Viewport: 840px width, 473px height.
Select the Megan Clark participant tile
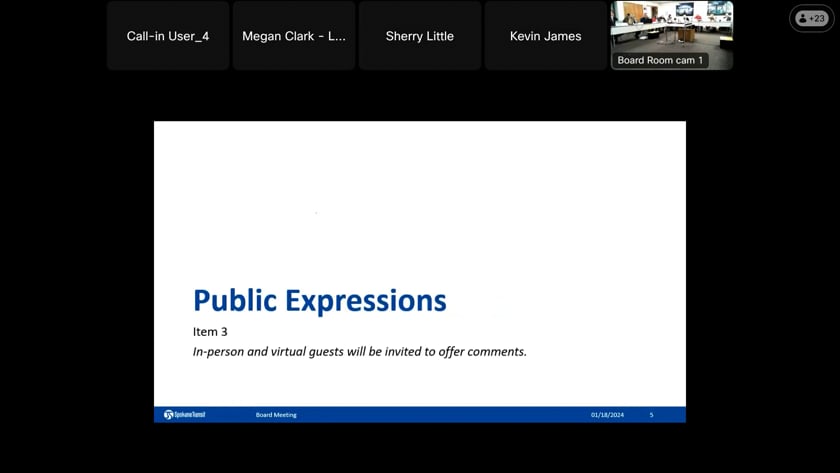click(294, 35)
